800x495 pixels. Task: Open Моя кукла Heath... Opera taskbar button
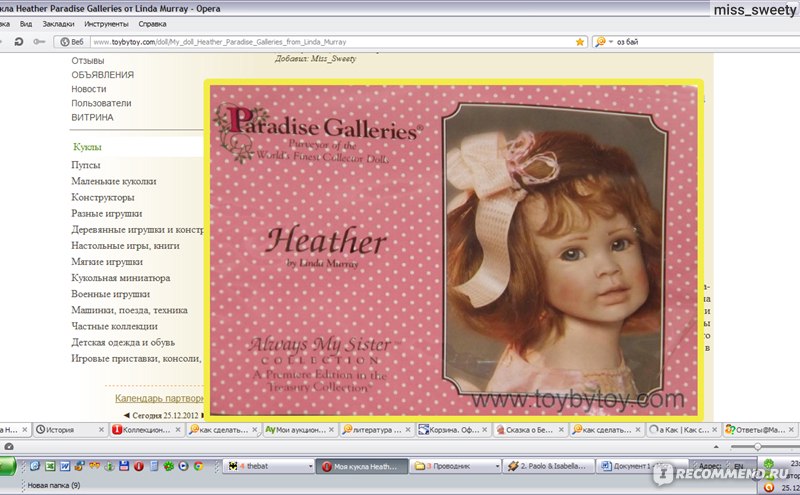click(362, 466)
